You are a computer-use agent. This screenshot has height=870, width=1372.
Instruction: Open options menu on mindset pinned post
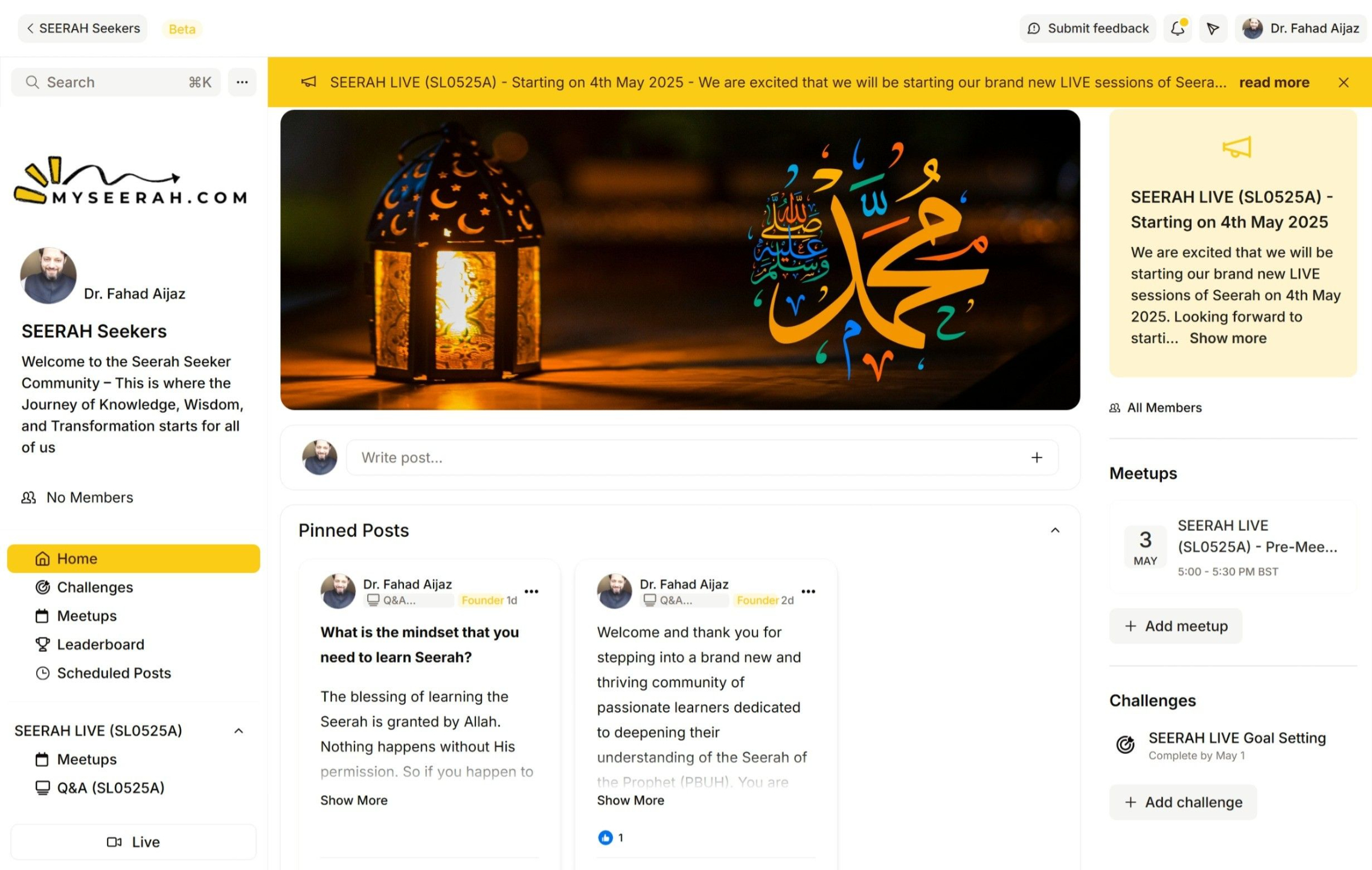[531, 591]
